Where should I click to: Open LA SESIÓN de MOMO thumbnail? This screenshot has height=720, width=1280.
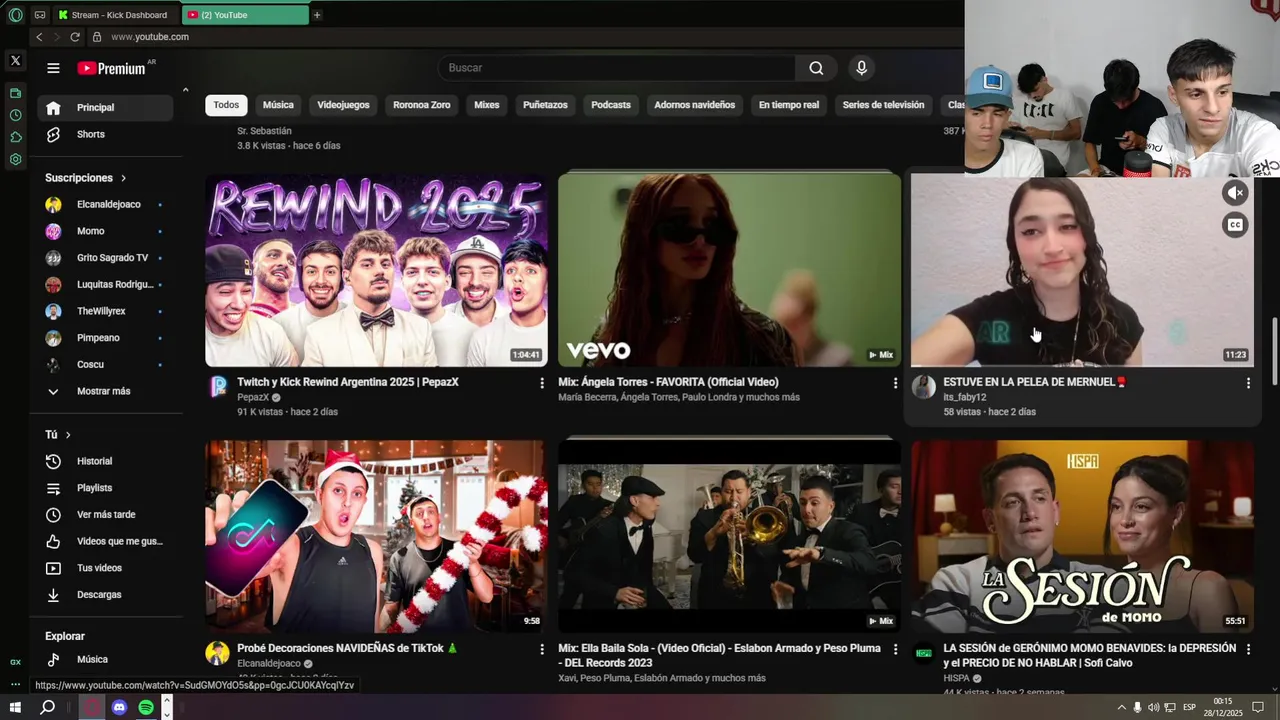1082,536
